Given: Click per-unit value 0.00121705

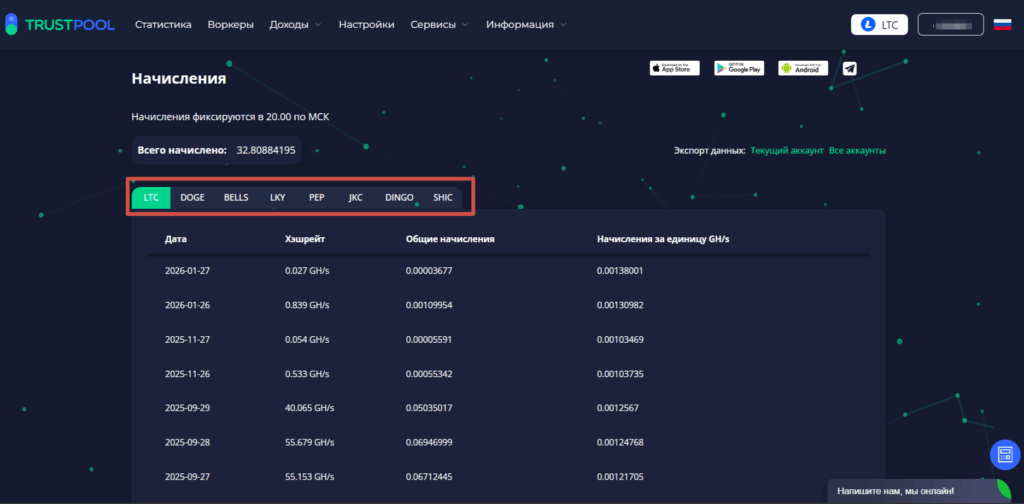Looking at the screenshot, I should point(620,477).
